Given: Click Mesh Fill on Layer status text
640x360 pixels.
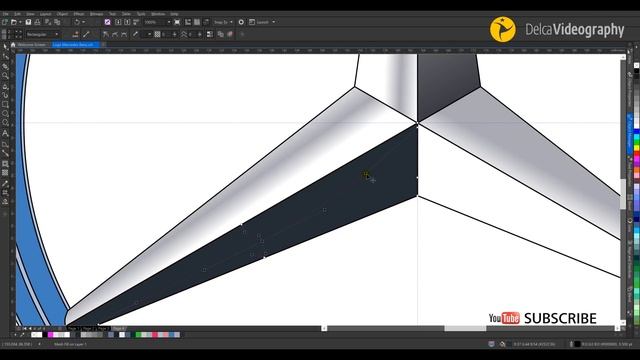Looking at the screenshot, I should 70,344.
